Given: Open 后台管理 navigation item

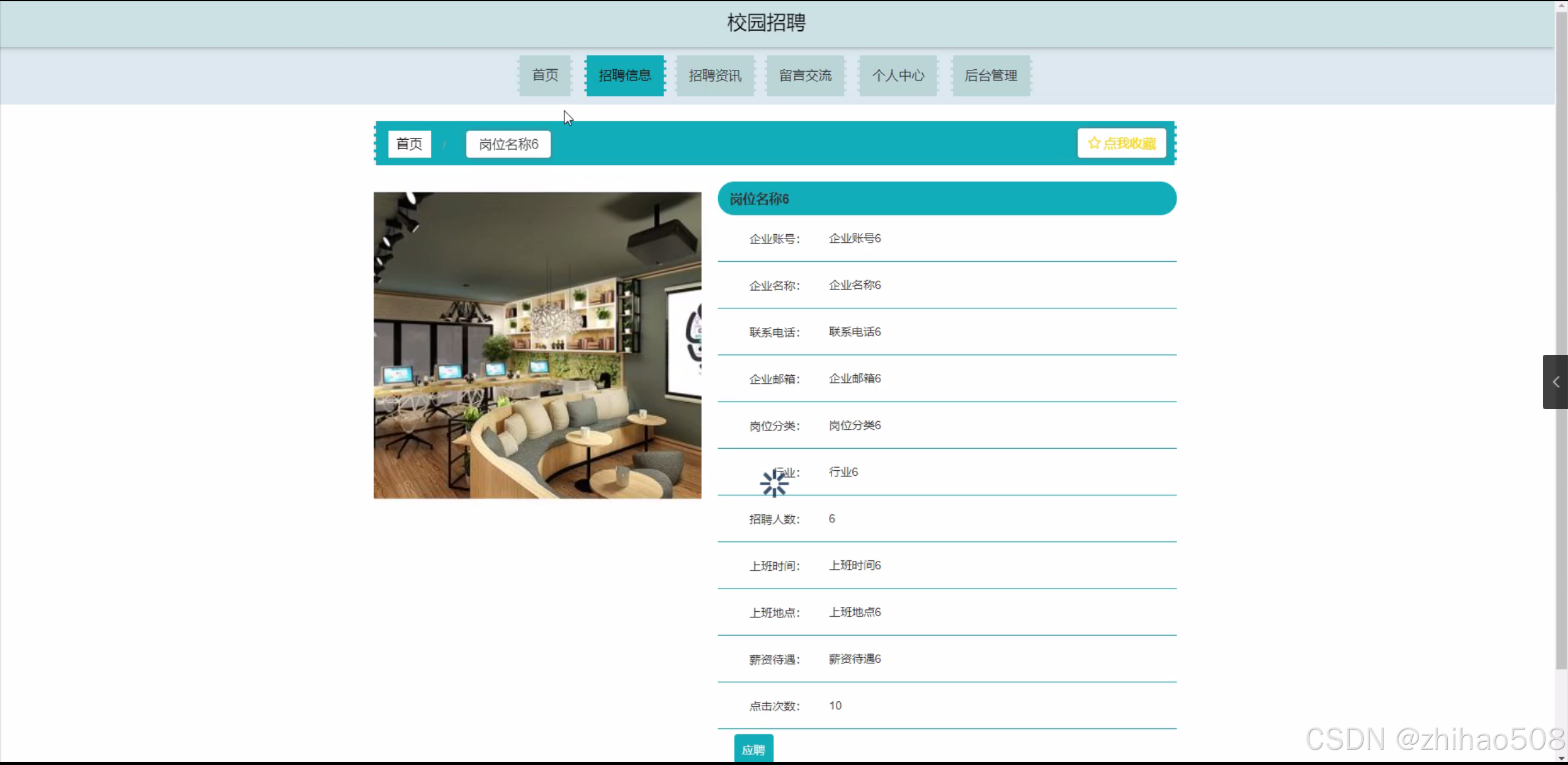Looking at the screenshot, I should coord(990,75).
